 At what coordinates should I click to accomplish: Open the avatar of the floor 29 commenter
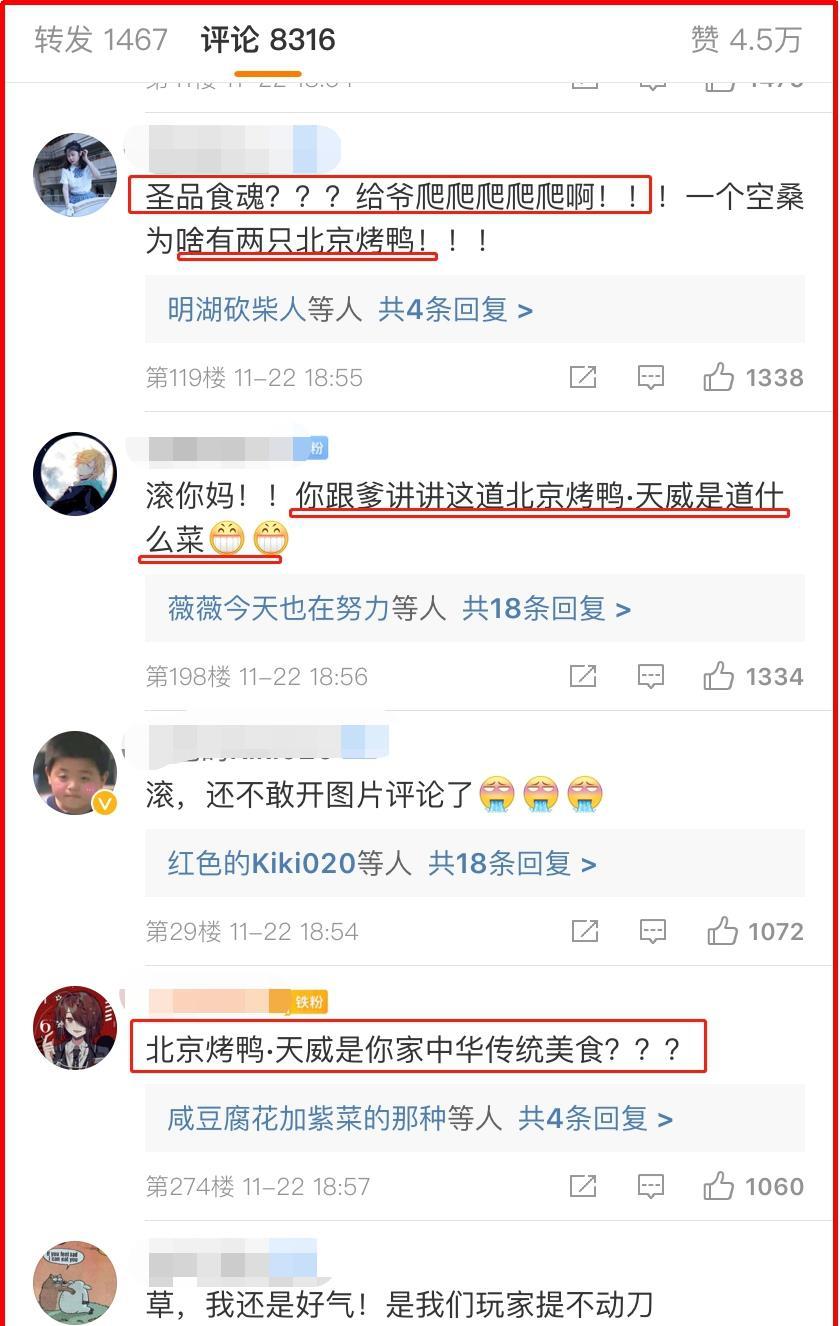[x=75, y=772]
